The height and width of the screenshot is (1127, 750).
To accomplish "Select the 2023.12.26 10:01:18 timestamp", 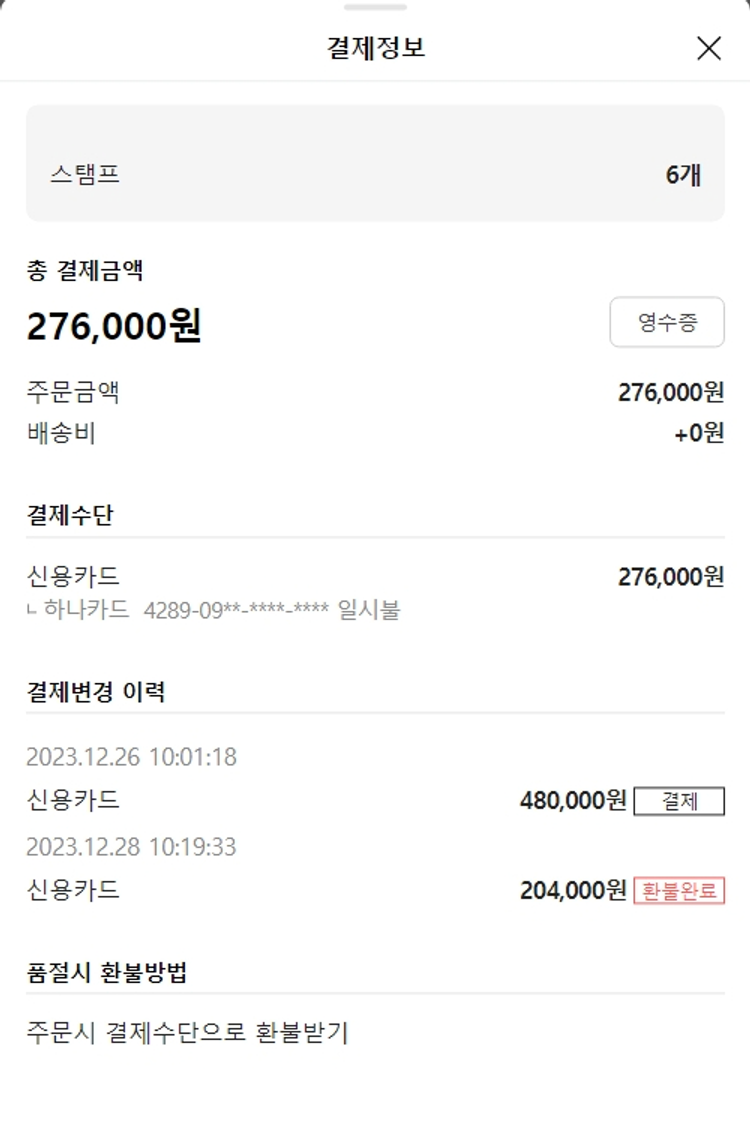I will (x=132, y=757).
